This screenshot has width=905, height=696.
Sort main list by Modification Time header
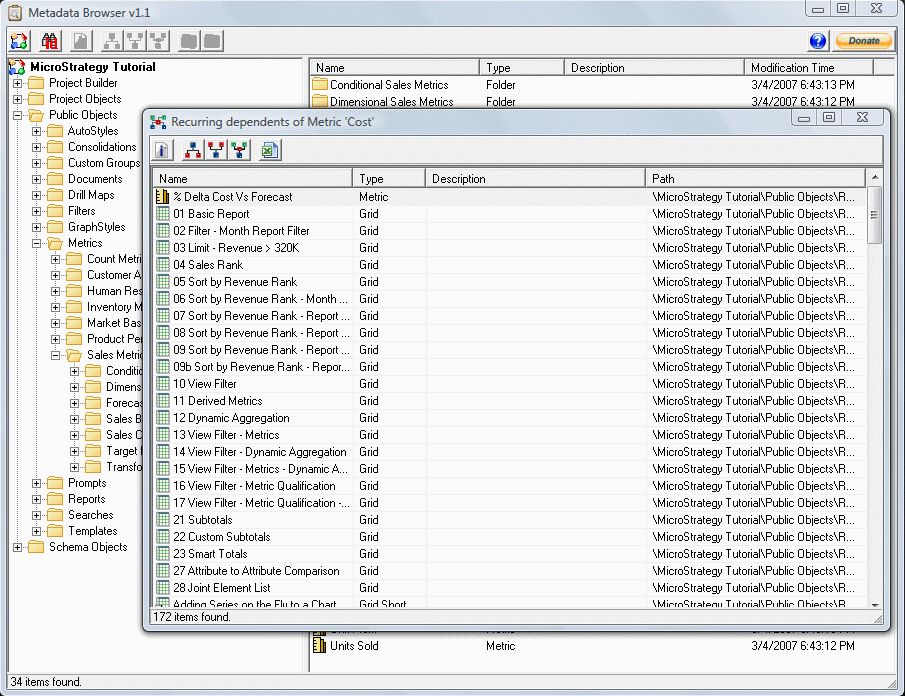click(x=809, y=68)
